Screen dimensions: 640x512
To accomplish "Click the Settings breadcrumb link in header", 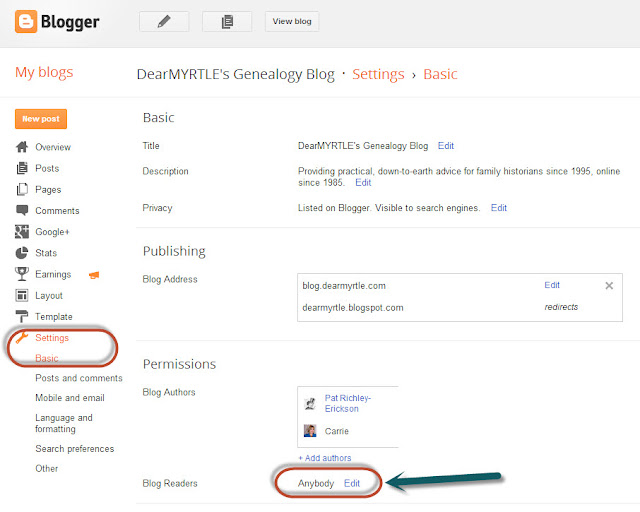I will click(378, 74).
